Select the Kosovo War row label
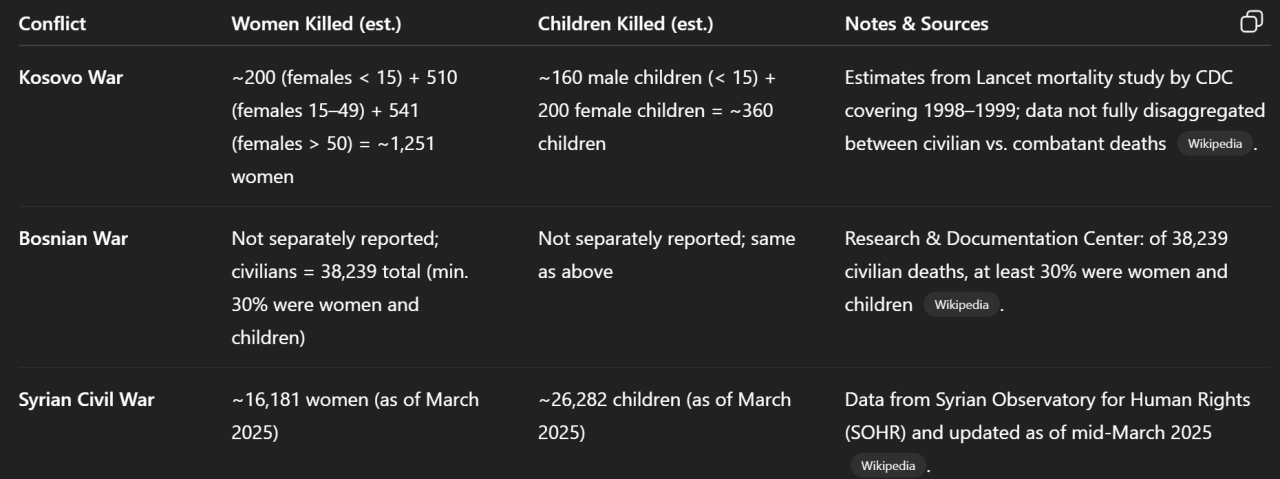Image resolution: width=1280 pixels, height=479 pixels. [x=71, y=78]
